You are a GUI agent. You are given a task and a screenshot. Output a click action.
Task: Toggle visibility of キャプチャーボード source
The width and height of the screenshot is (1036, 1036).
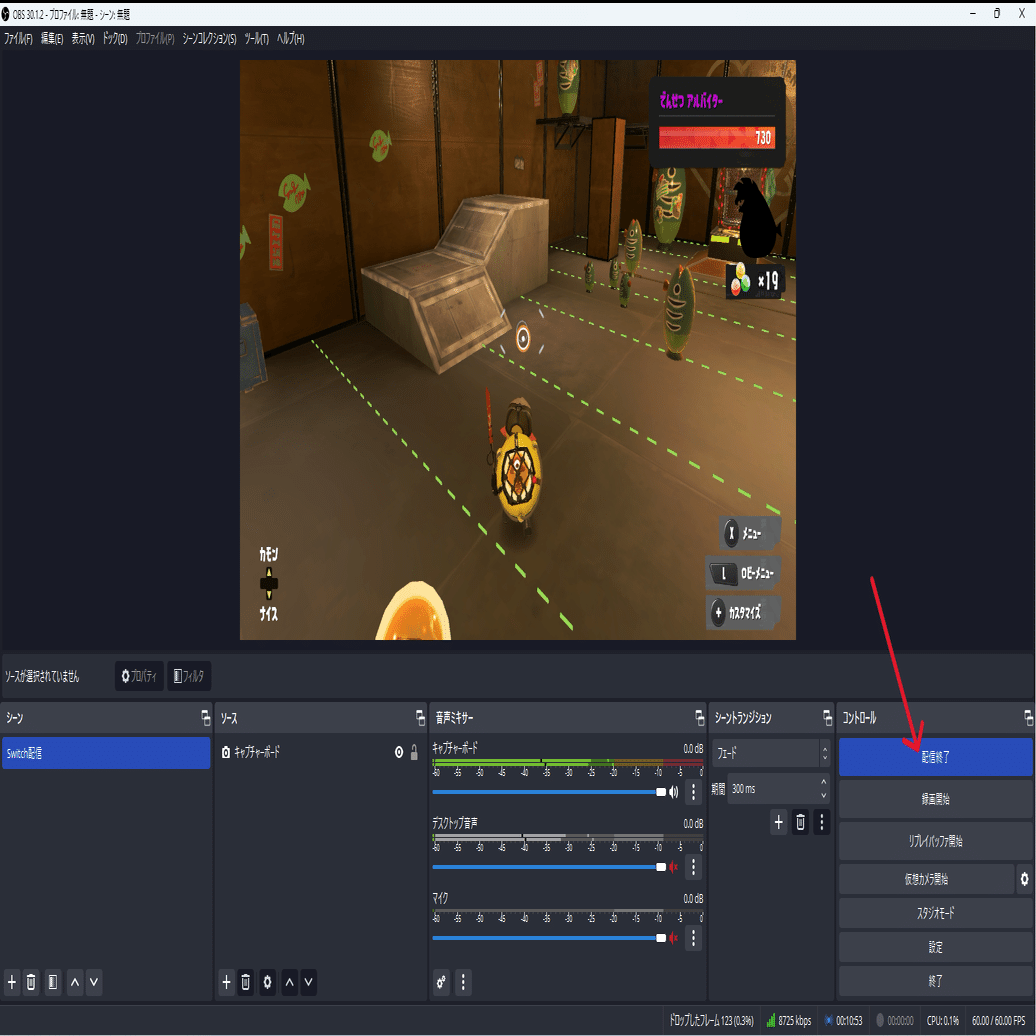click(x=399, y=752)
